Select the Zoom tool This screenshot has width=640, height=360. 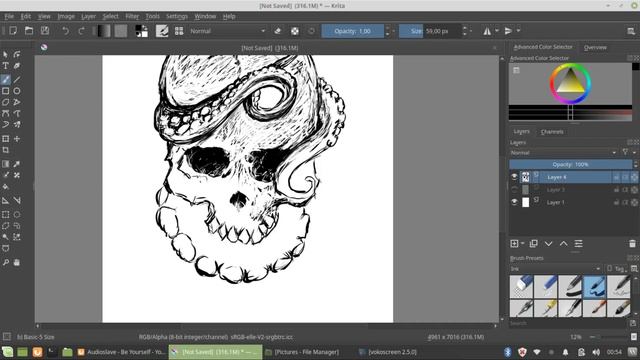6,262
